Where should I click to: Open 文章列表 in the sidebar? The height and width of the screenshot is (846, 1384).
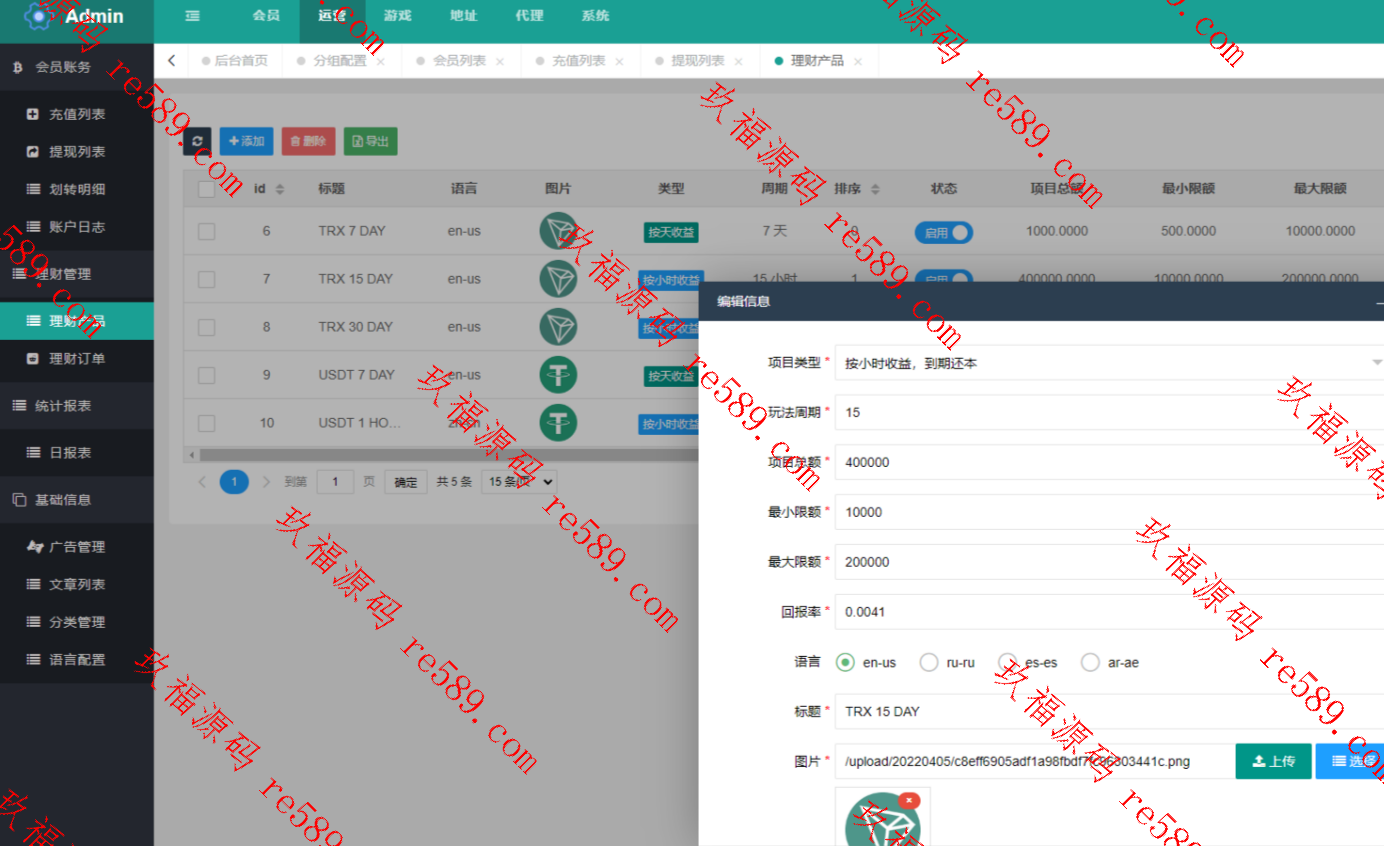77,584
